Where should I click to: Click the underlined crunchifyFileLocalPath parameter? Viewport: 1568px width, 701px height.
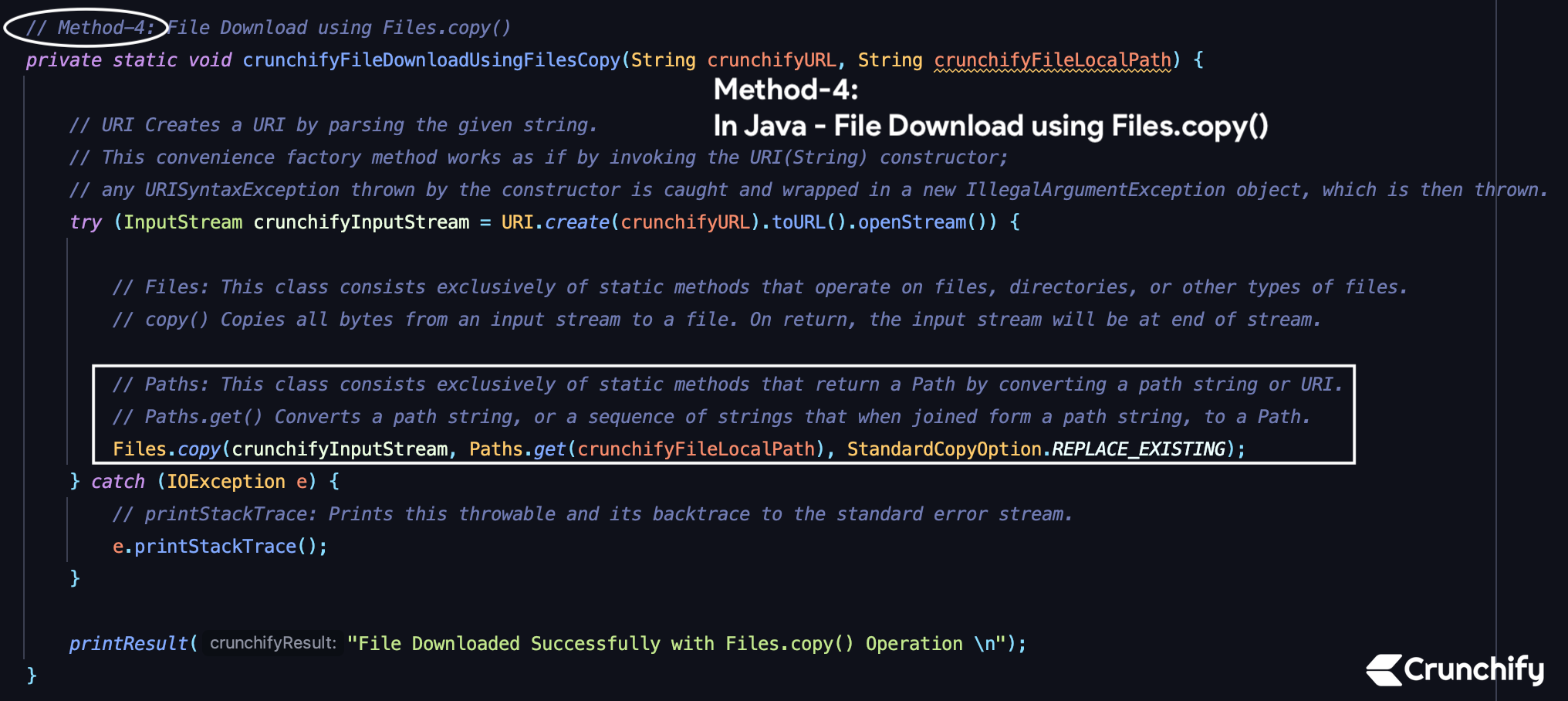coord(1053,60)
